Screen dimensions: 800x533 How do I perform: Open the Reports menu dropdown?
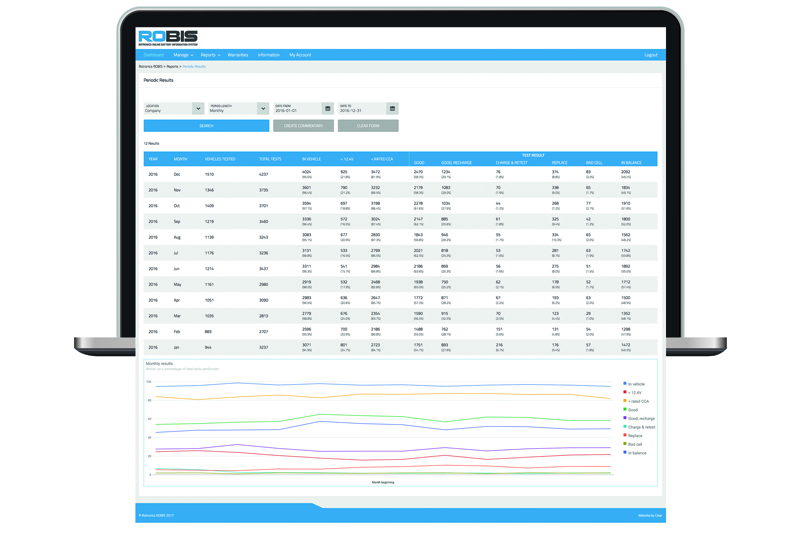pyautogui.click(x=210, y=55)
